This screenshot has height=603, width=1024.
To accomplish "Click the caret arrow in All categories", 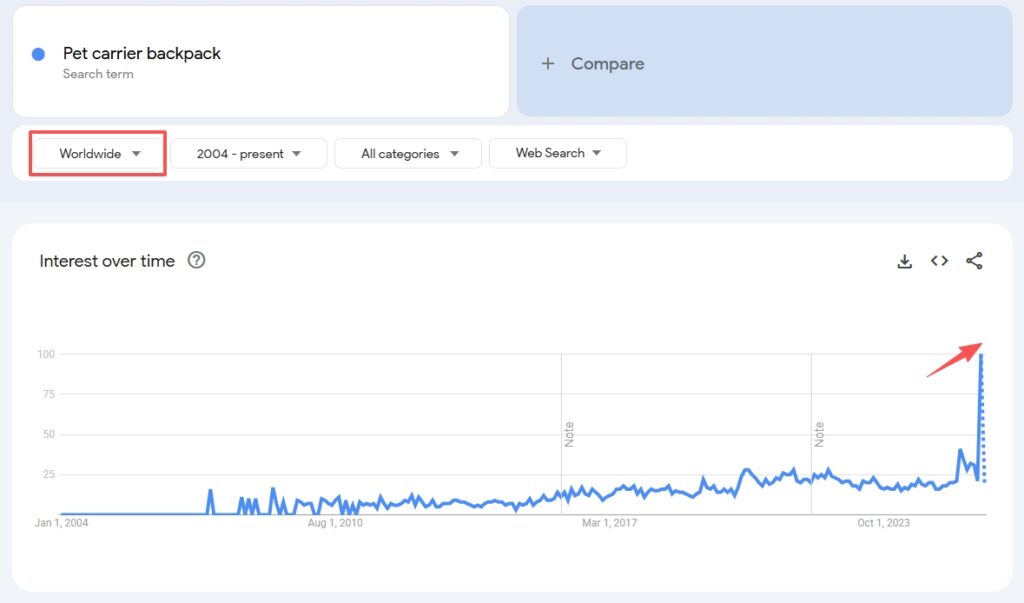I will 454,154.
